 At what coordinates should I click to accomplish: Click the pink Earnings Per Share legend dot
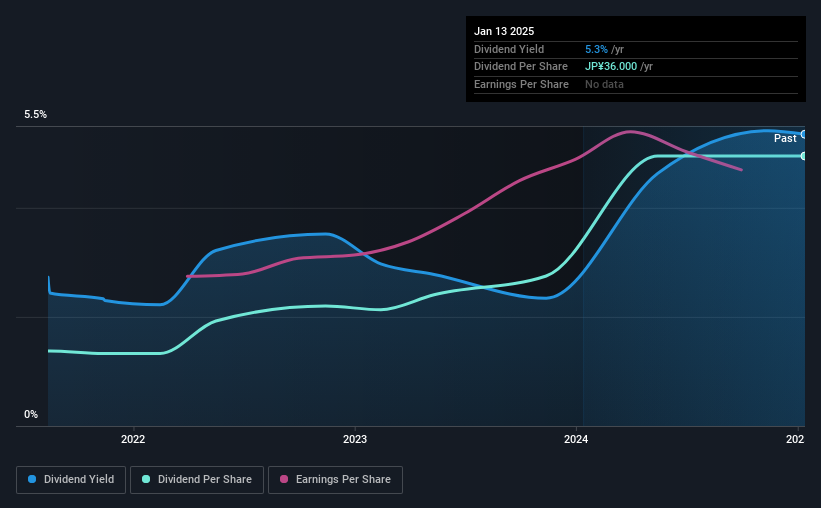(x=284, y=479)
